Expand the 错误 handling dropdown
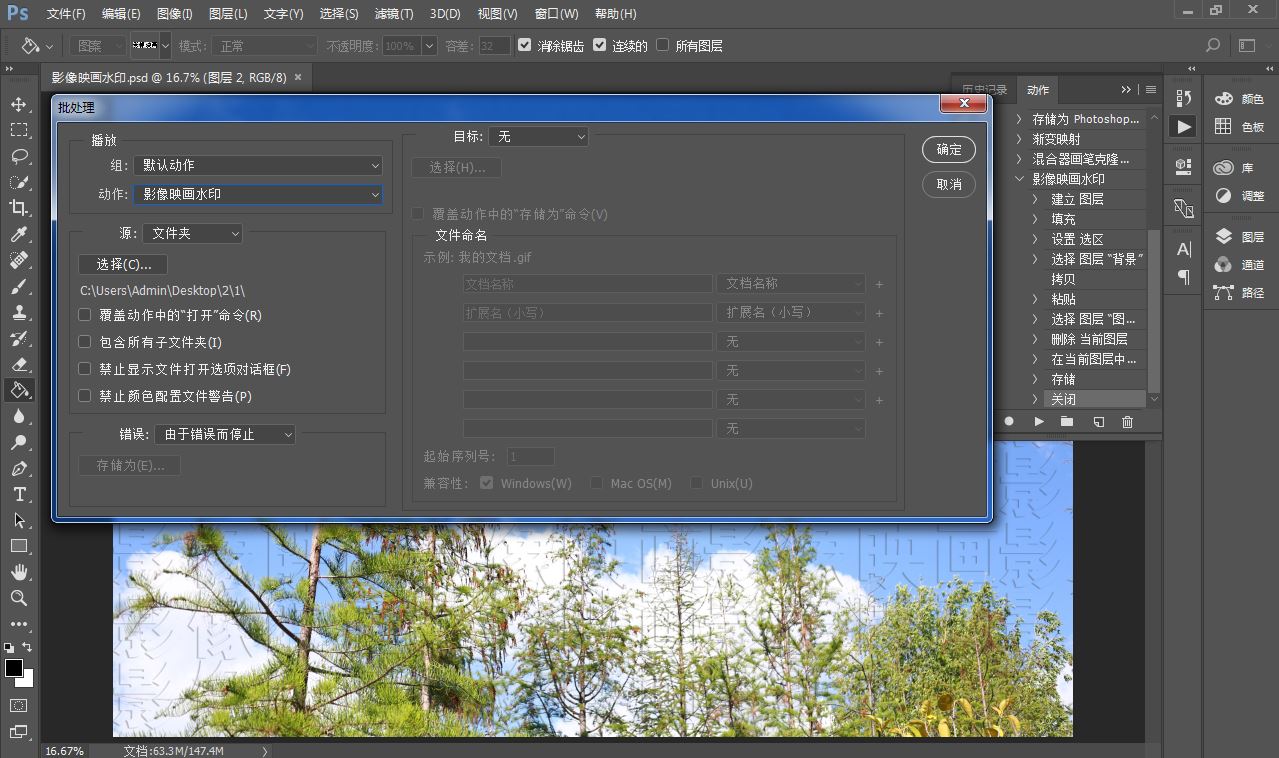Image resolution: width=1279 pixels, height=758 pixels. (225, 434)
